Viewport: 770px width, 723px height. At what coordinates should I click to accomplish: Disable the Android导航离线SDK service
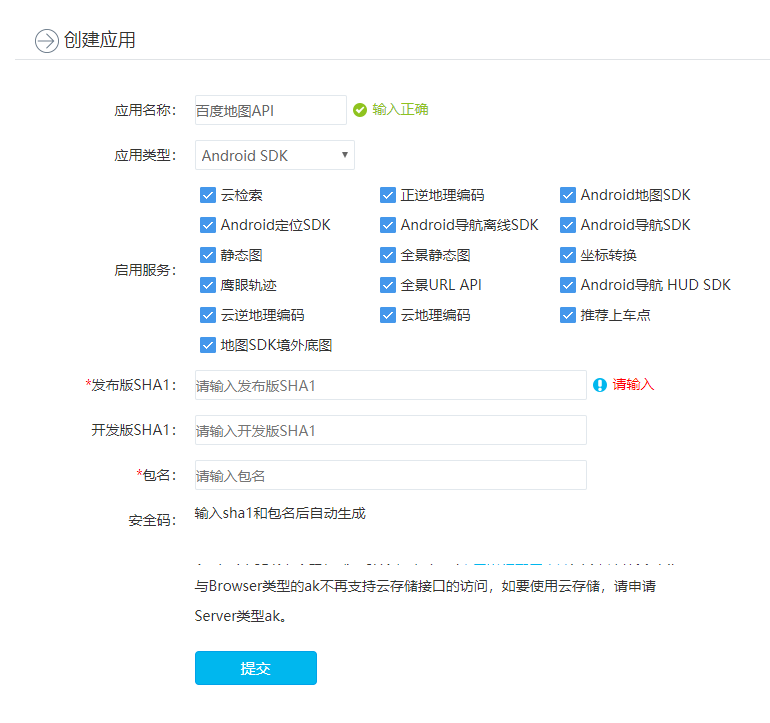coord(388,225)
